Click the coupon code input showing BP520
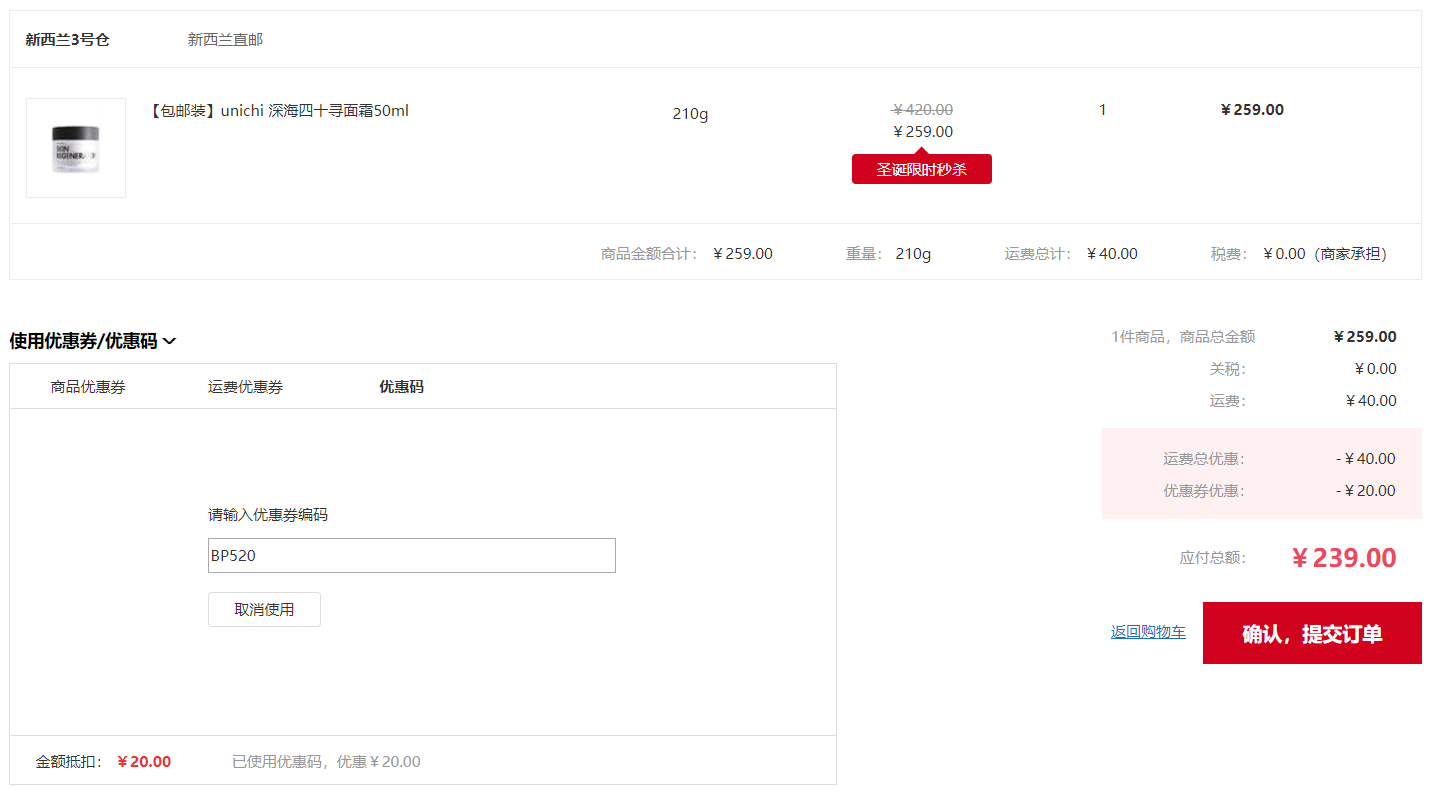The width and height of the screenshot is (1434, 794). (x=412, y=555)
